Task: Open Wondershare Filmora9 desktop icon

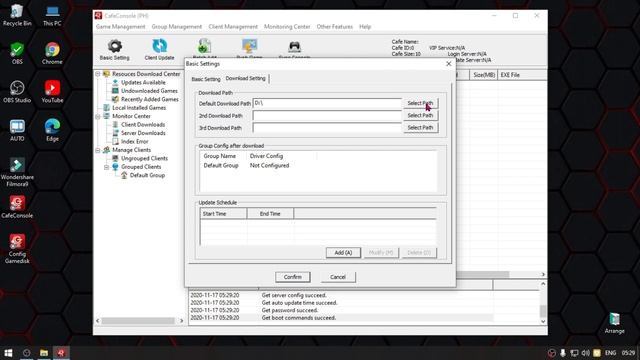Action: (x=17, y=172)
